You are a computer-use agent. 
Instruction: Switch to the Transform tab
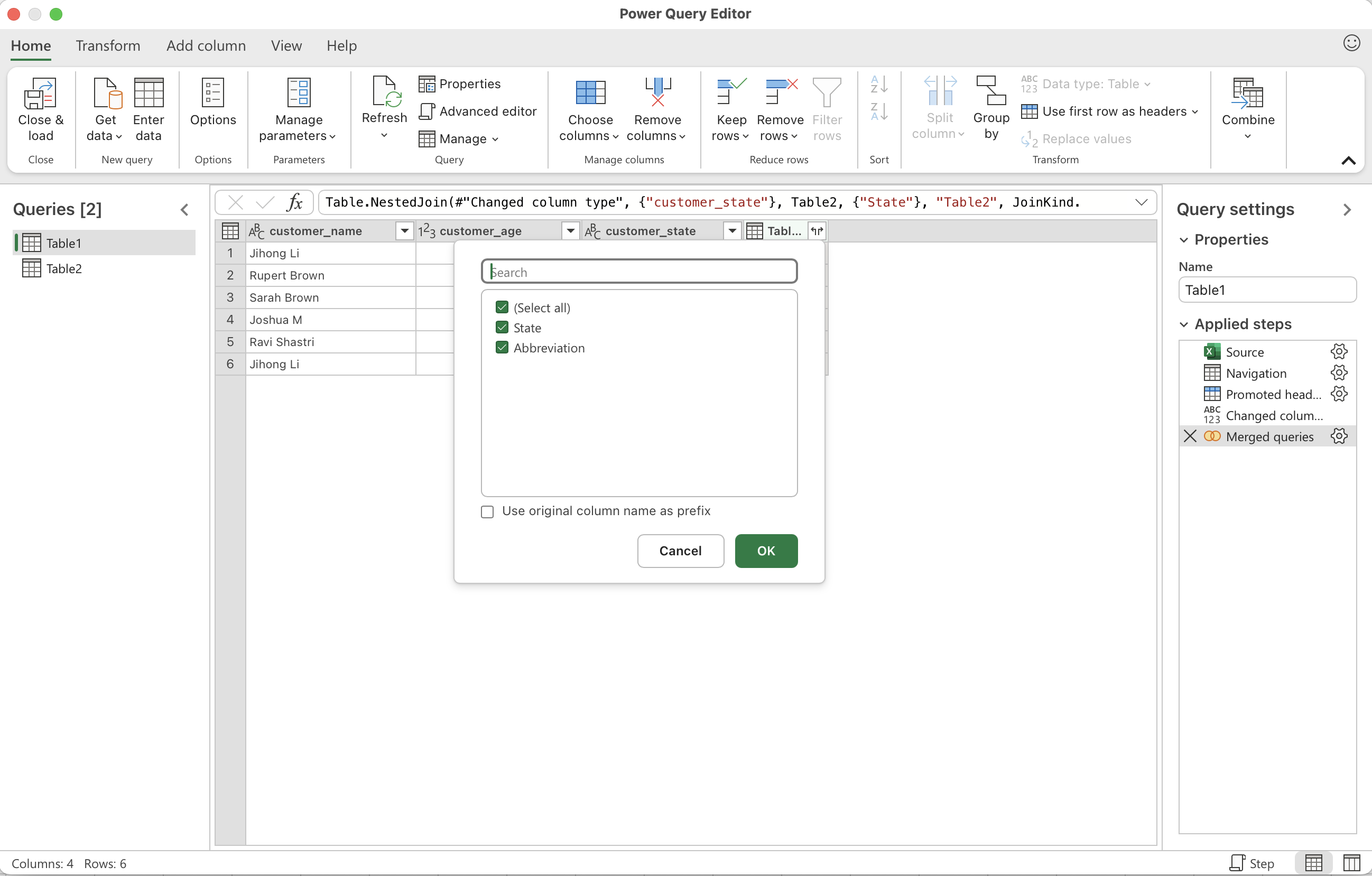pos(108,45)
